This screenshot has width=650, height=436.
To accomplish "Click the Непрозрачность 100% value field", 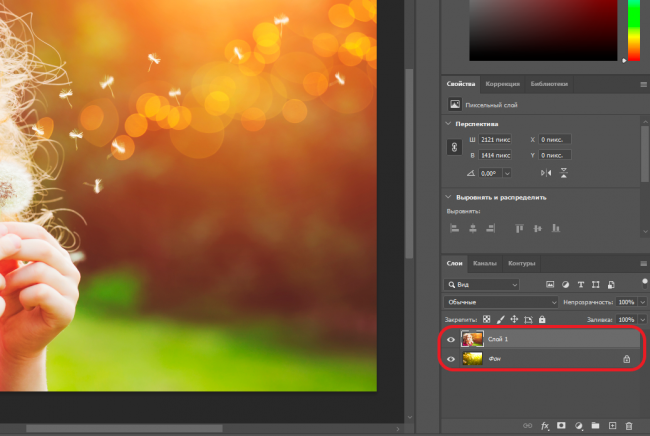I will pos(627,302).
